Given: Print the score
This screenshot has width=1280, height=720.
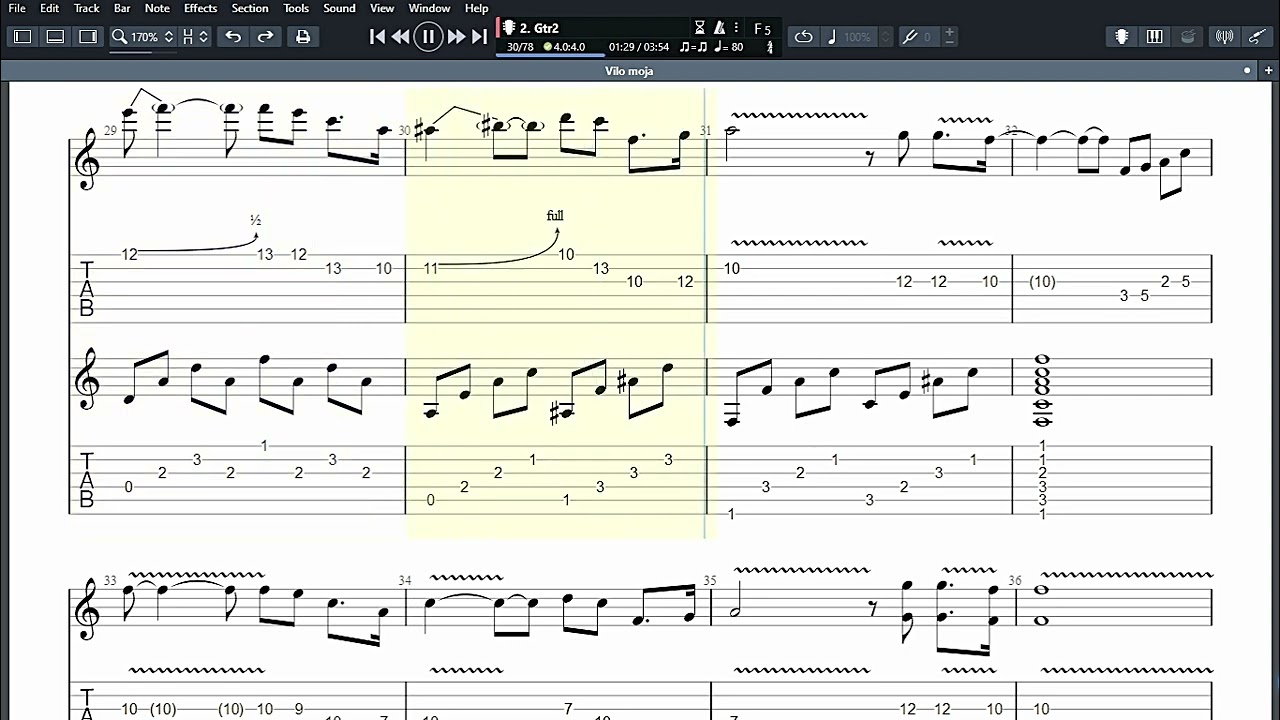Looking at the screenshot, I should click(x=303, y=37).
